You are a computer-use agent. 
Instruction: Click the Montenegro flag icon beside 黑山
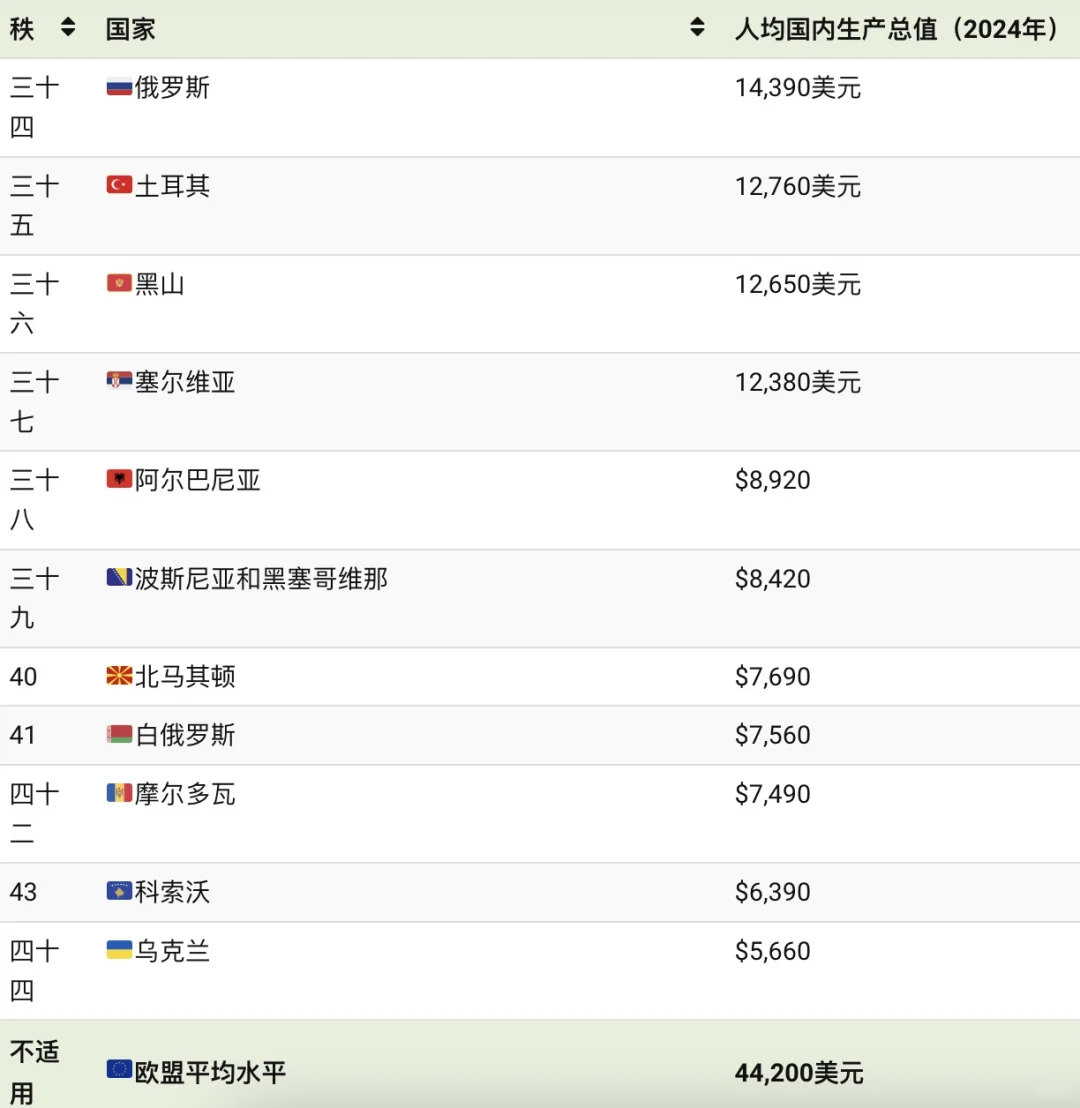[119, 283]
